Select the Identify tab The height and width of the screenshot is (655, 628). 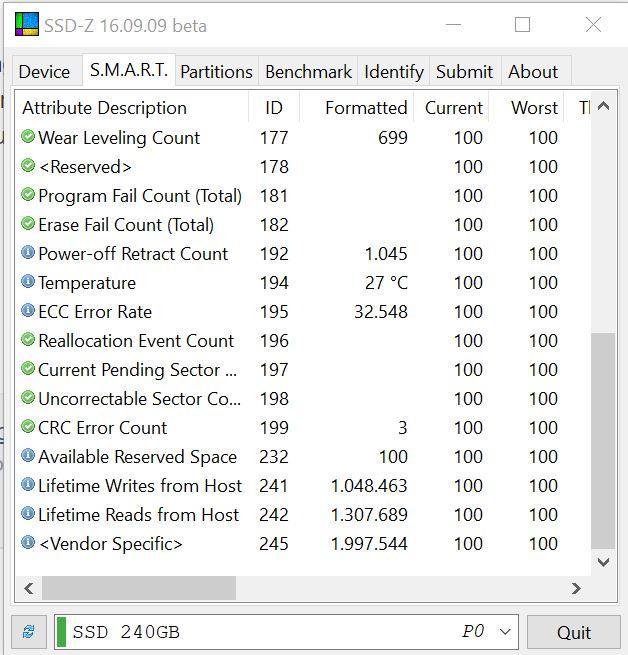(x=393, y=72)
